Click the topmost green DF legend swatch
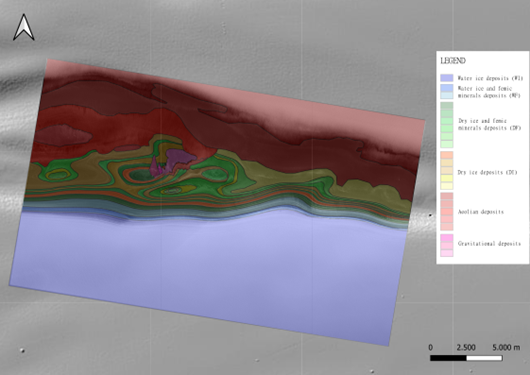The width and height of the screenshot is (530, 375). (x=447, y=106)
